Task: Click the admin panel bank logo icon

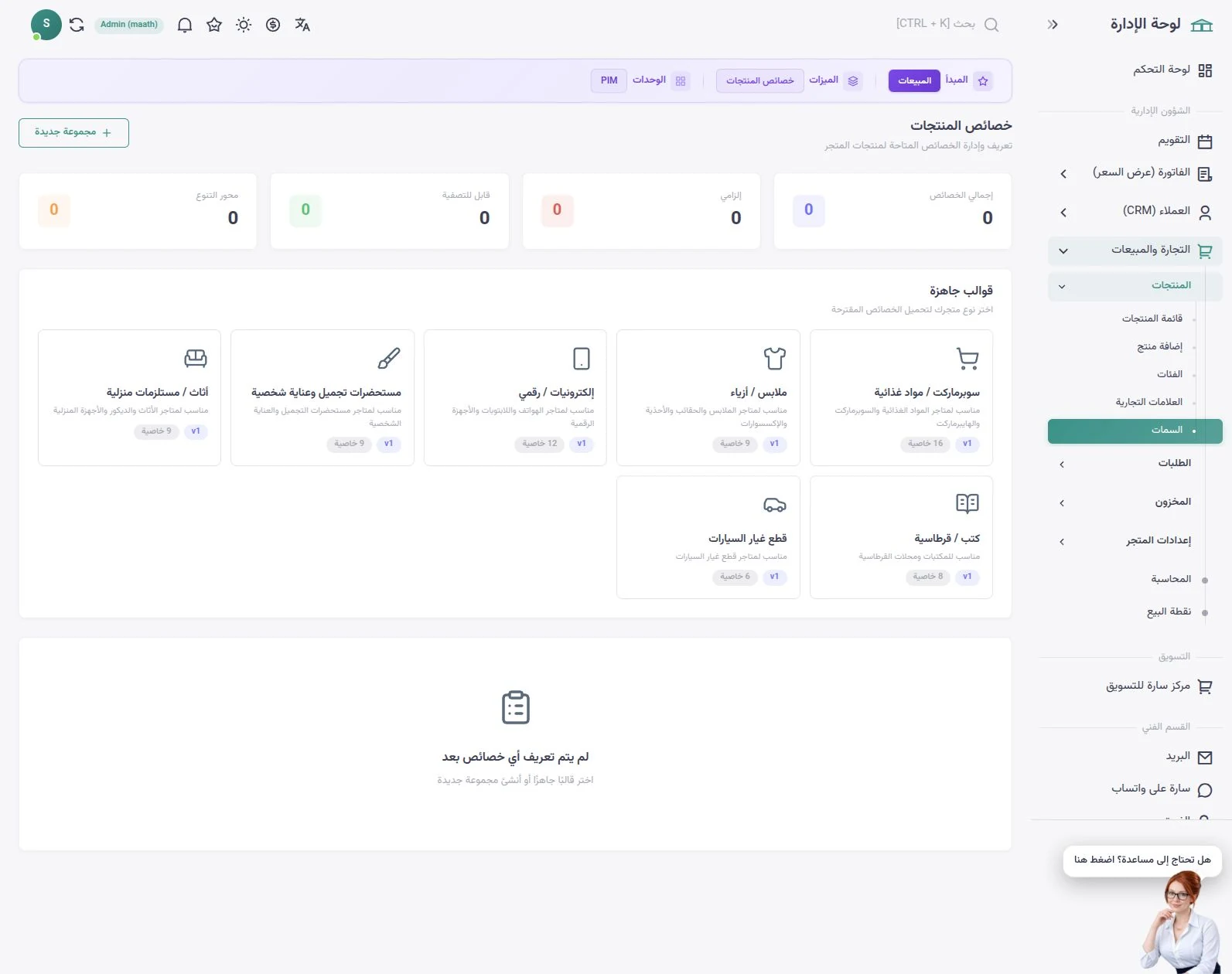Action: [1202, 25]
